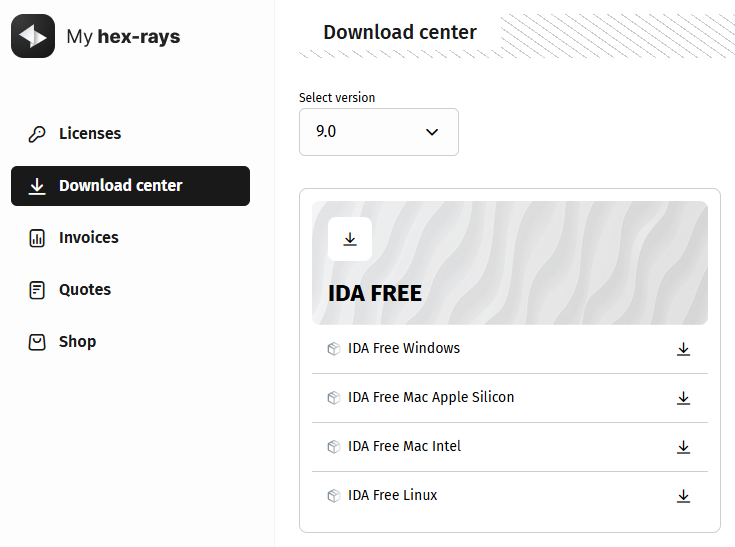Expand version list using the chevron arrow
735x547 pixels.
[x=432, y=132]
